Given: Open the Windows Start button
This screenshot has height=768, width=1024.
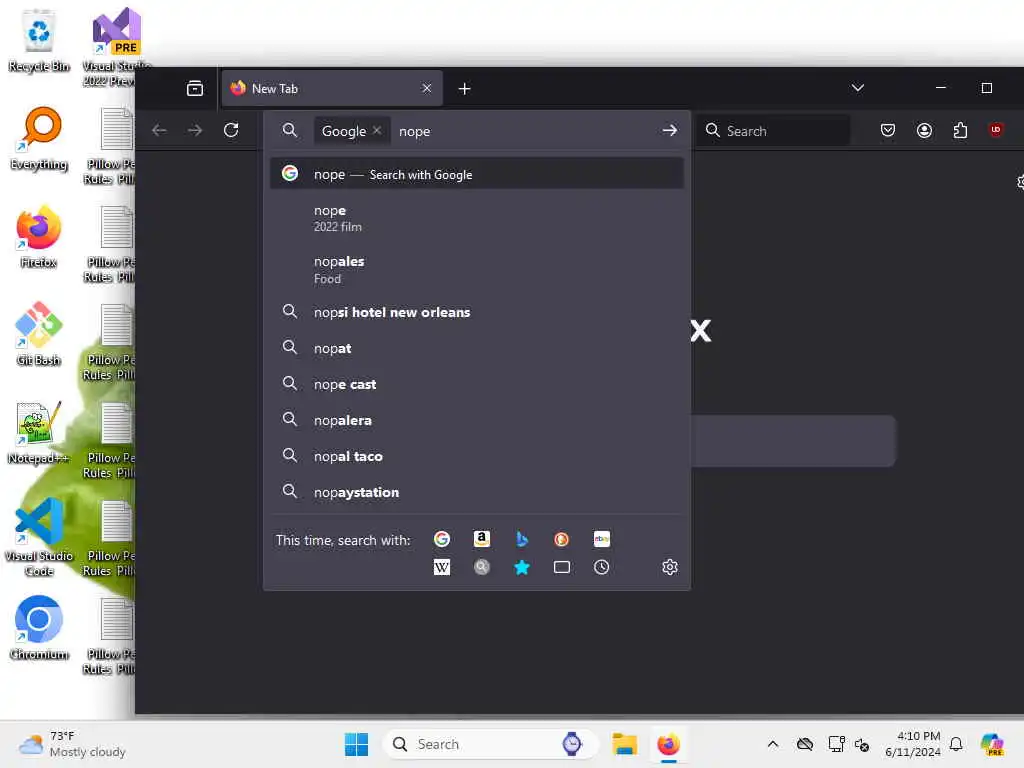Looking at the screenshot, I should tap(357, 744).
